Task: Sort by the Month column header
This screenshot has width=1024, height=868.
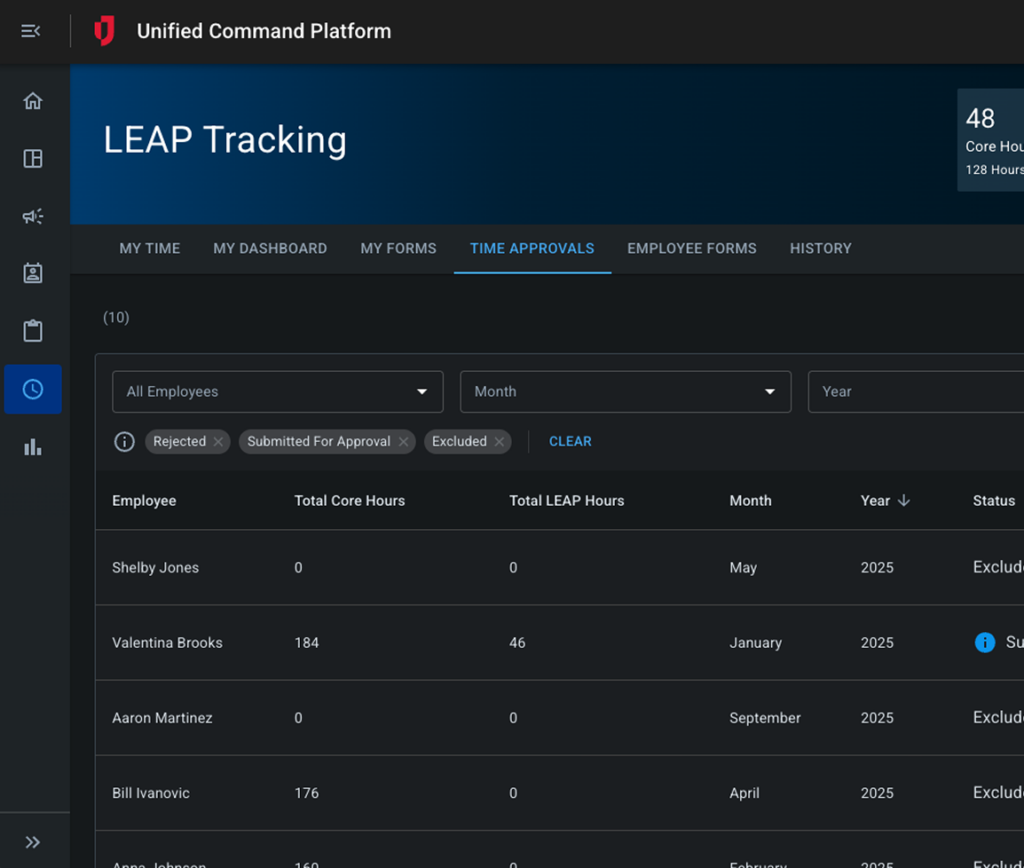Action: pyautogui.click(x=750, y=501)
